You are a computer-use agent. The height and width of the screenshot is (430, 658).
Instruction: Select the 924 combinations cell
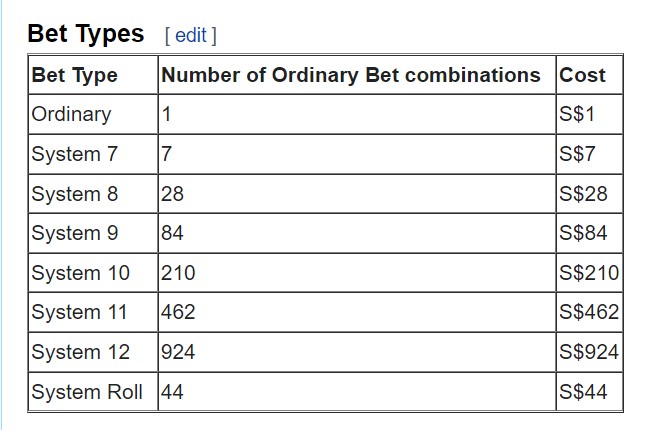[357, 352]
